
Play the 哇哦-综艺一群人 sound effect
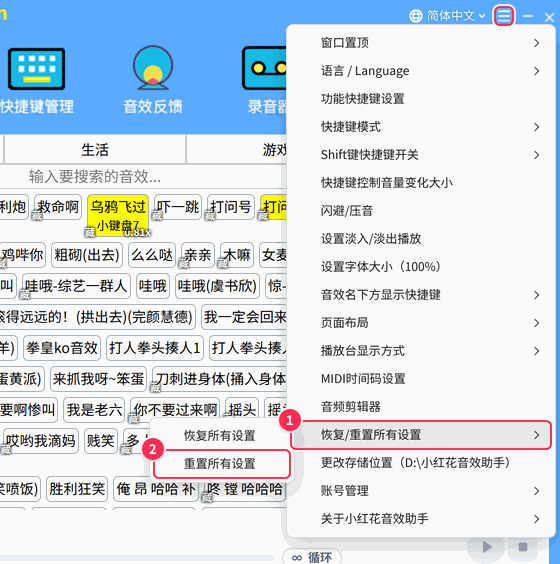(76, 286)
